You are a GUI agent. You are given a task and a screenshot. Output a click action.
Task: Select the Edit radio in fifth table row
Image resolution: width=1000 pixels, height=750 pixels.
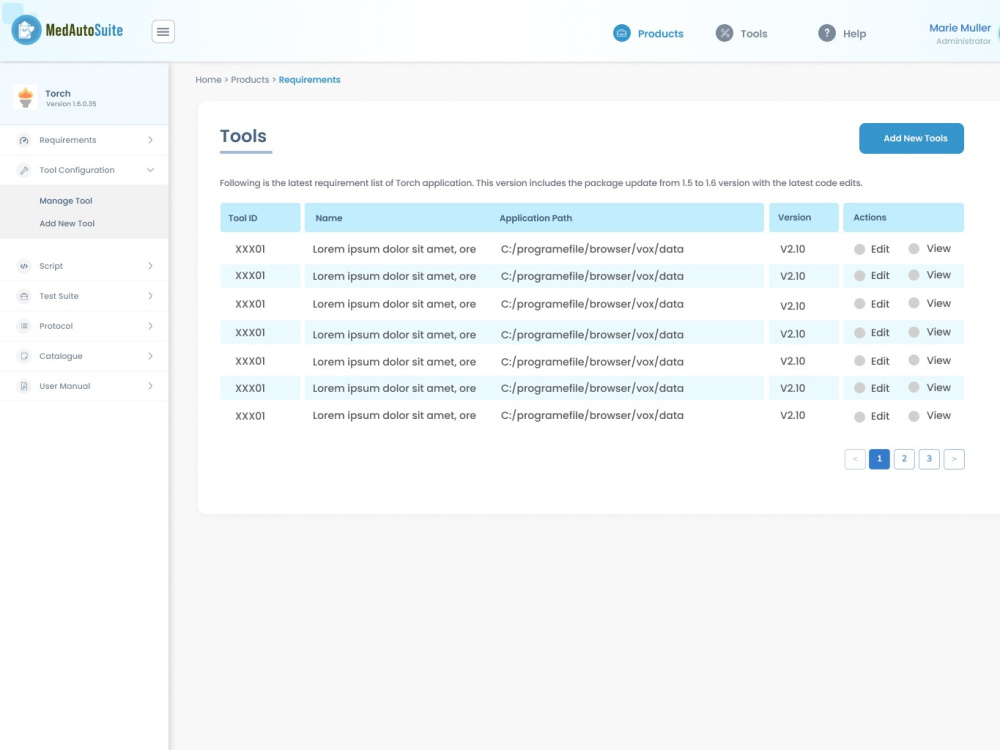tap(860, 361)
